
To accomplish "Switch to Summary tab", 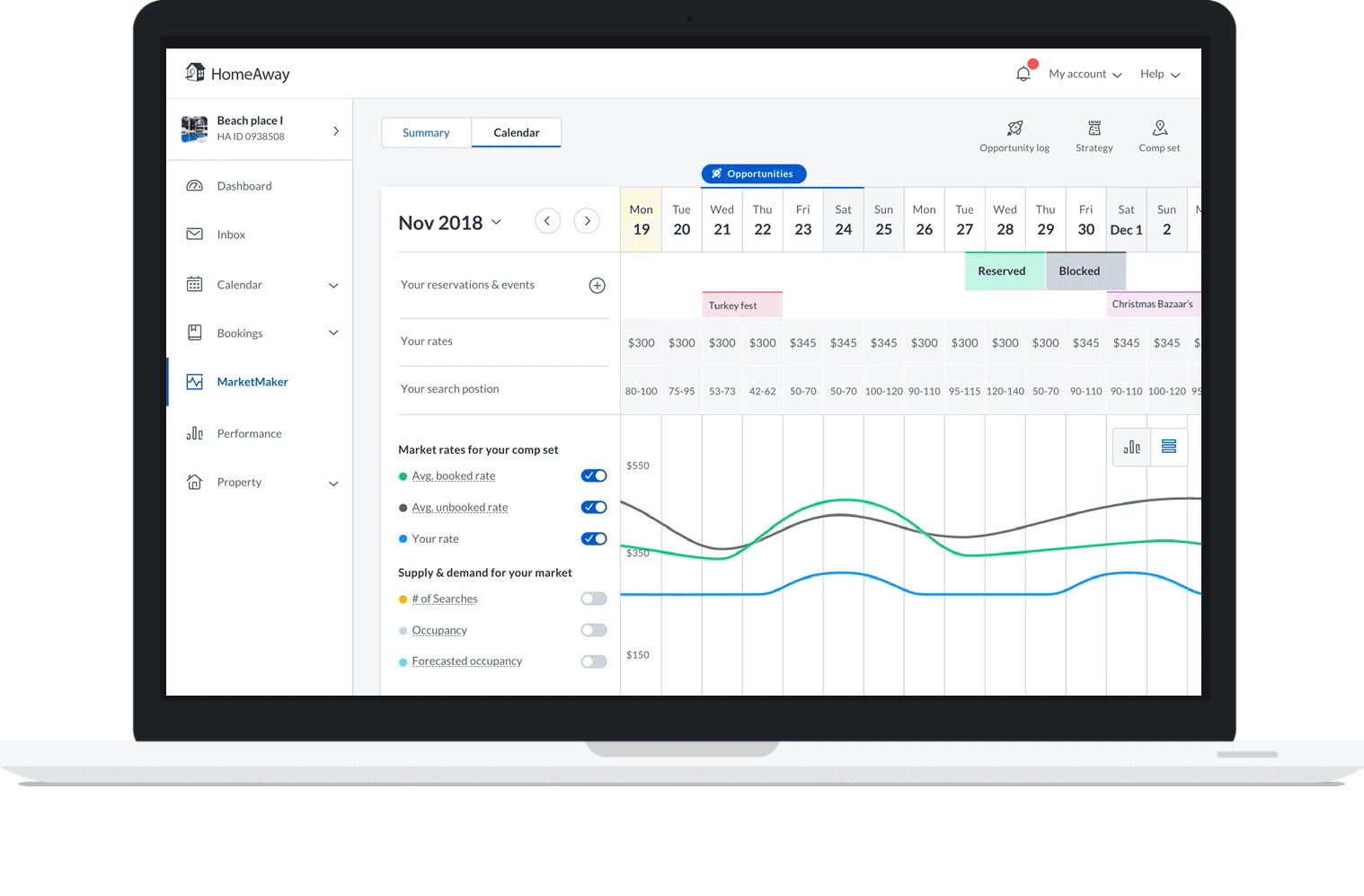I will pyautogui.click(x=426, y=132).
